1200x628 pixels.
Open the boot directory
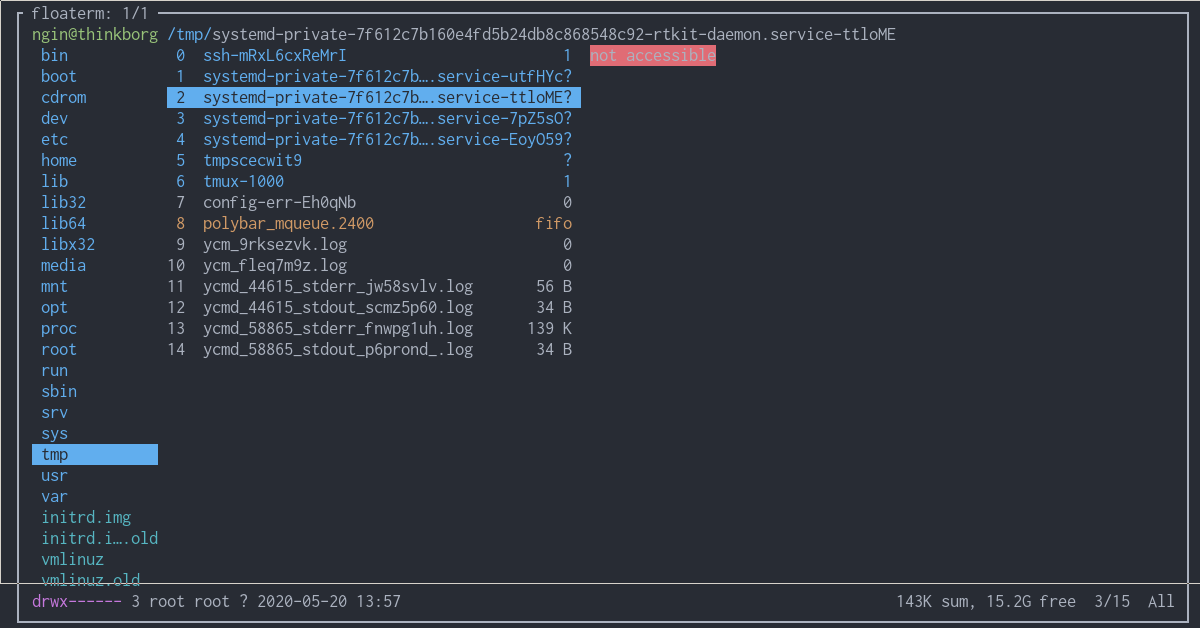(58, 76)
